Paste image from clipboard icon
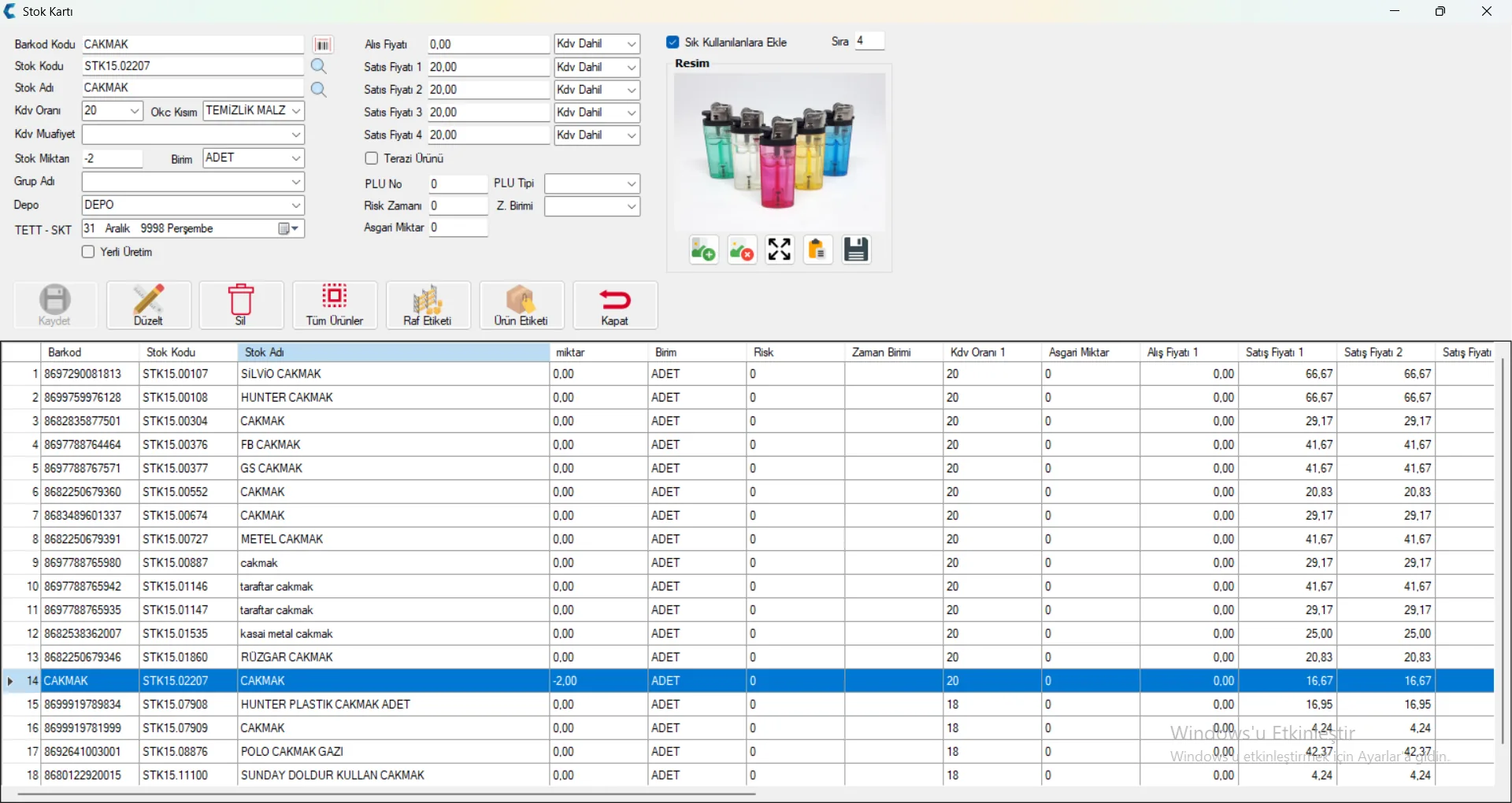Screen dimensions: 1512x803 tap(818, 250)
